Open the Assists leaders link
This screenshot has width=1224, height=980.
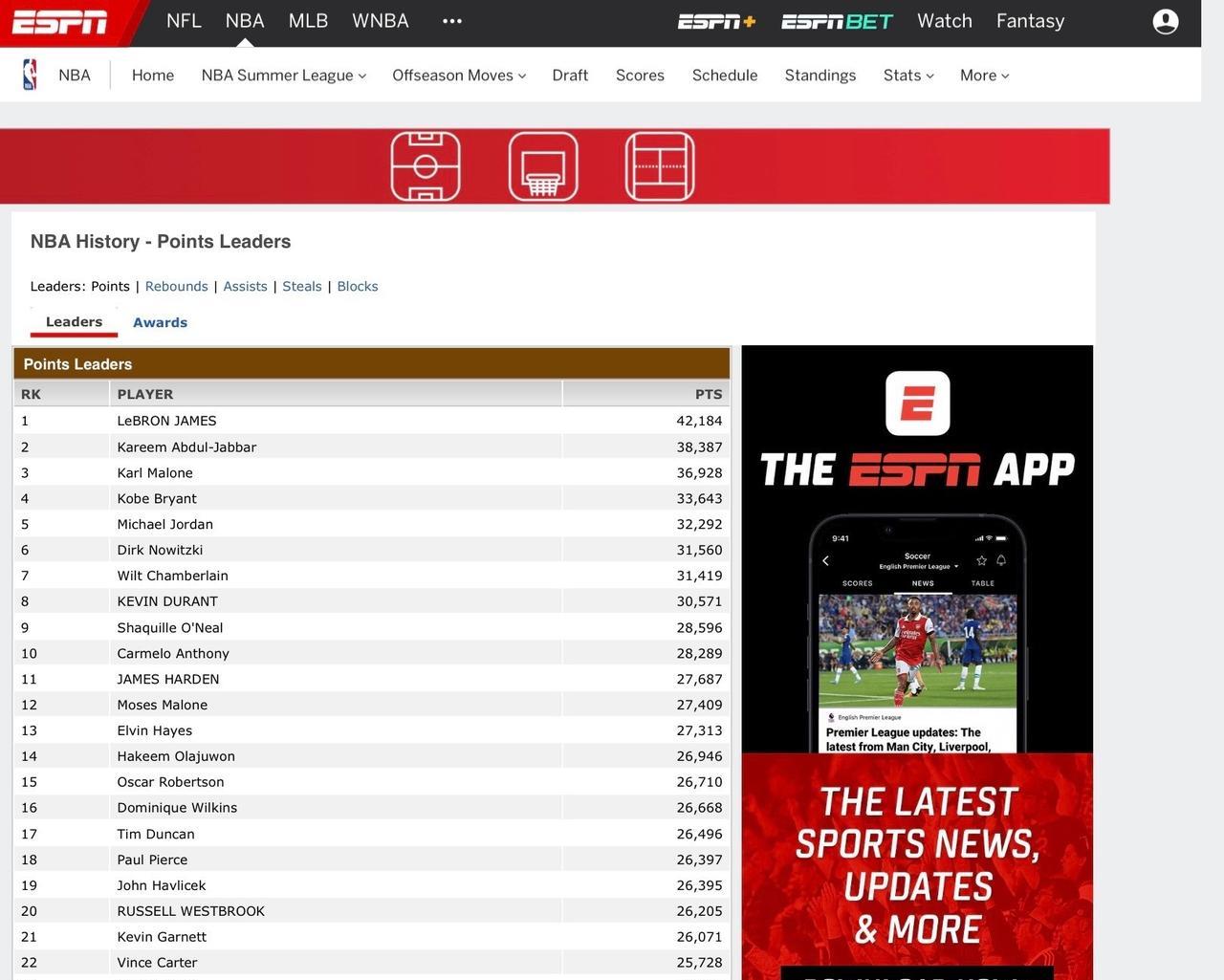tap(245, 287)
